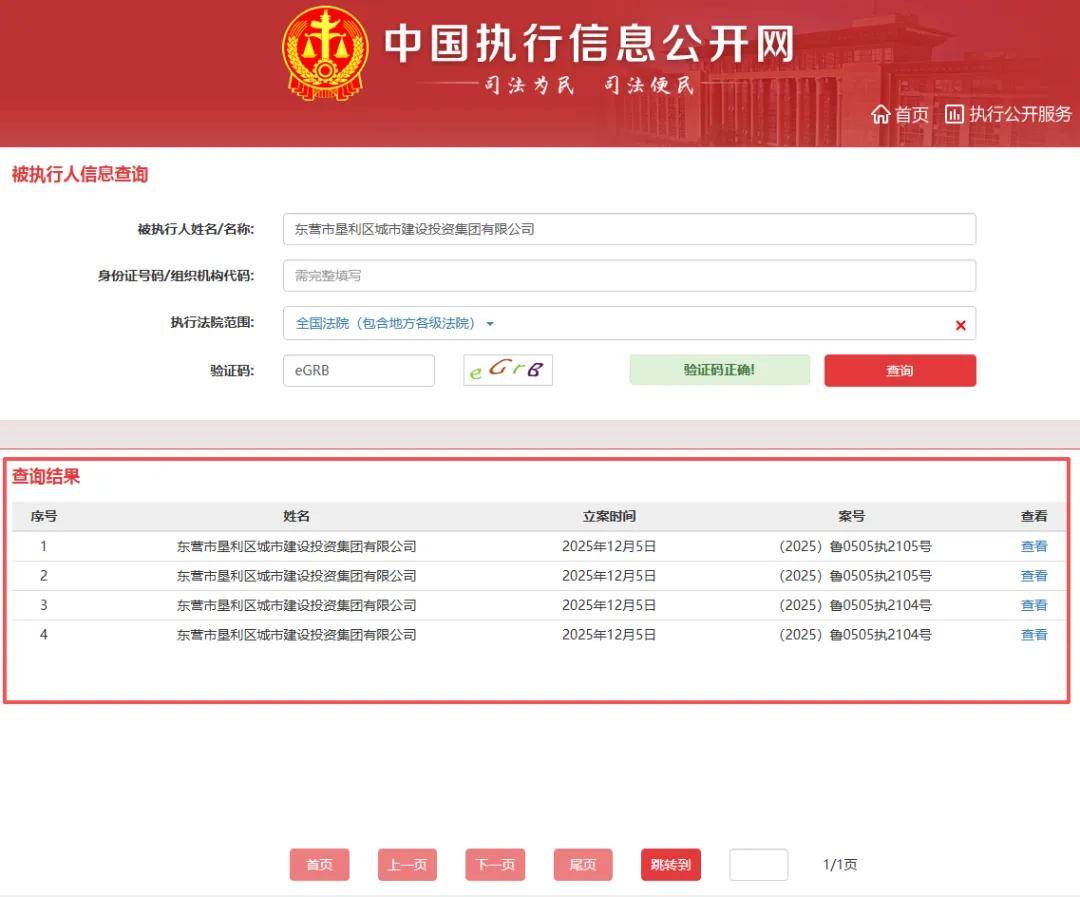Click the 上一页 previous page button

(407, 864)
